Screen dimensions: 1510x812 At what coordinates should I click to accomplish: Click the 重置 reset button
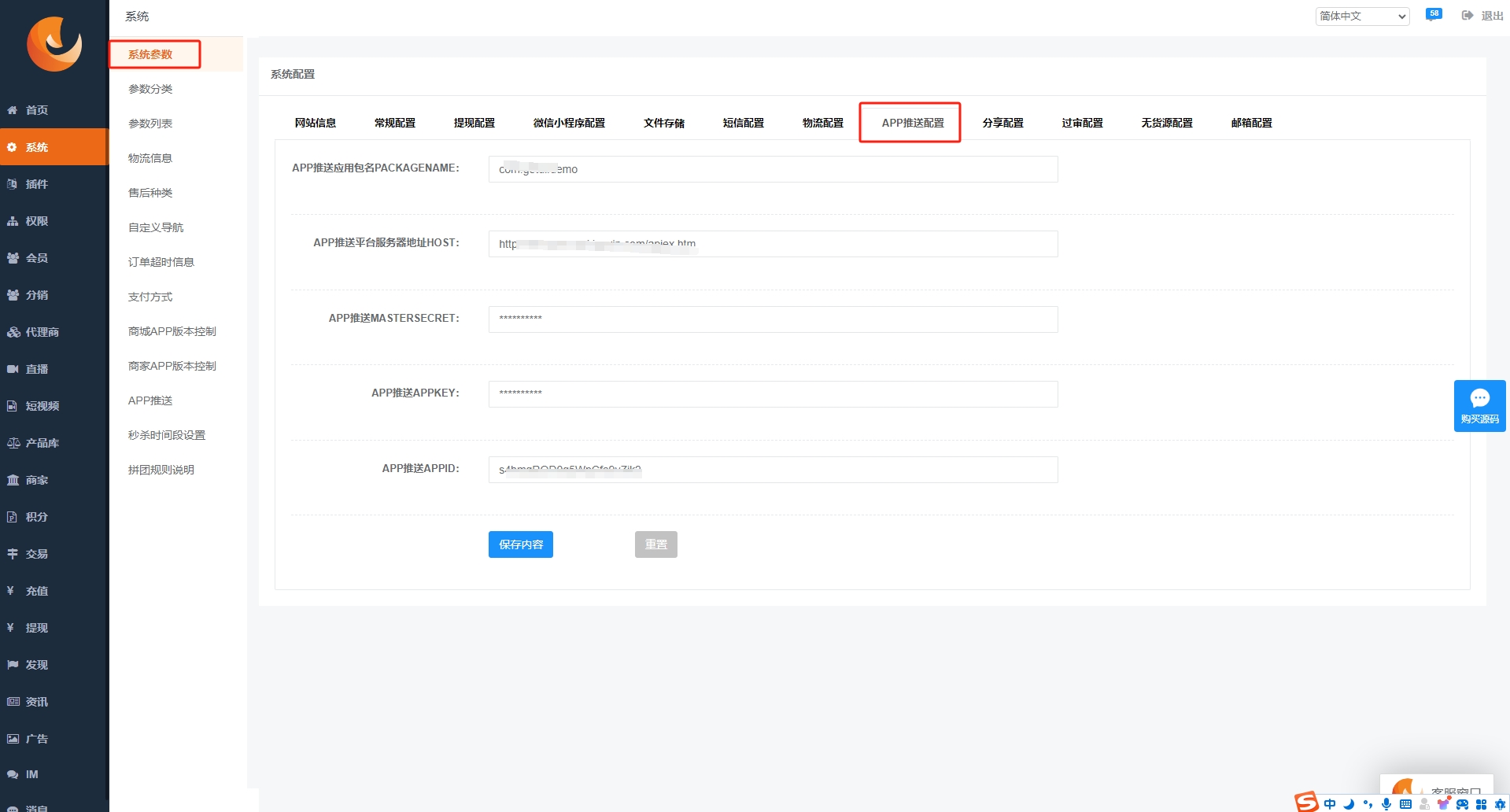click(656, 544)
